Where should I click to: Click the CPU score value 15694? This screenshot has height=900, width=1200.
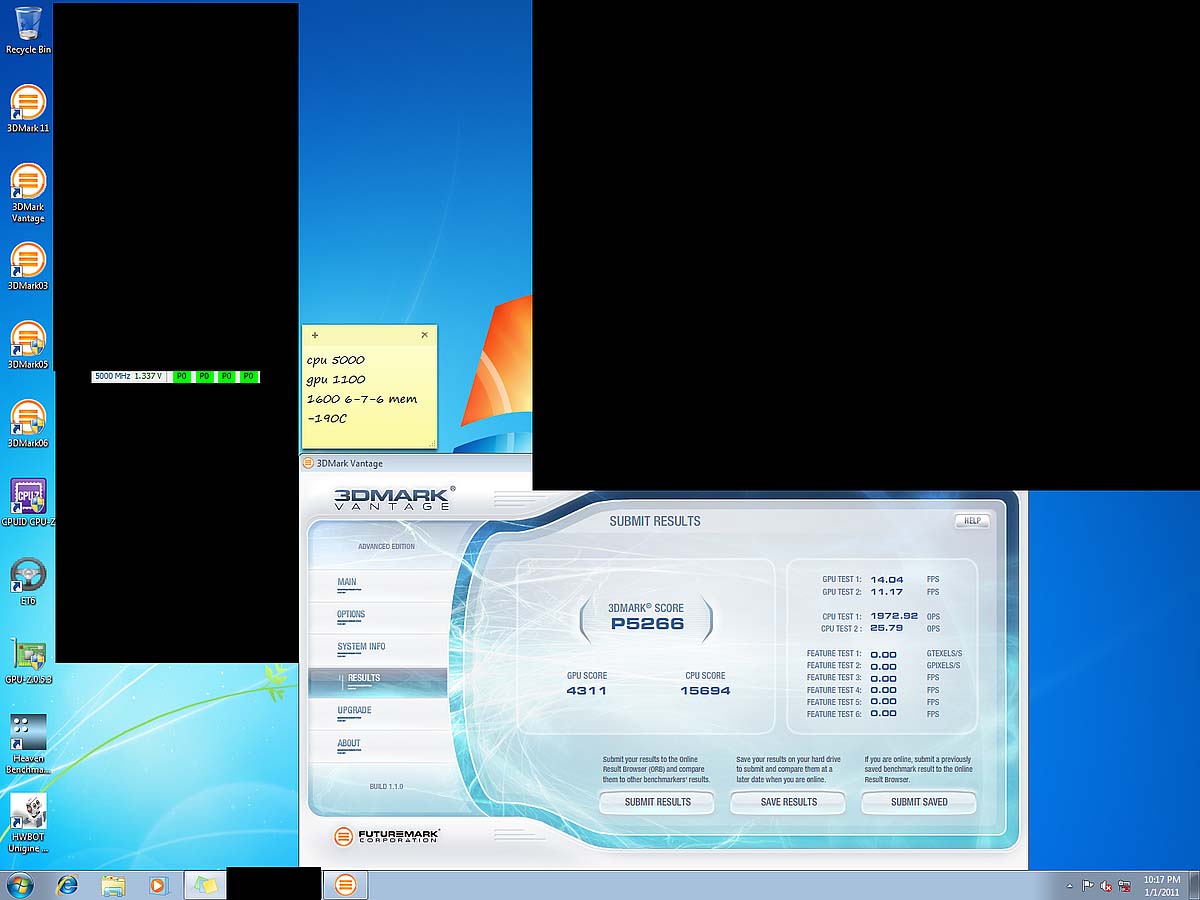click(x=705, y=690)
